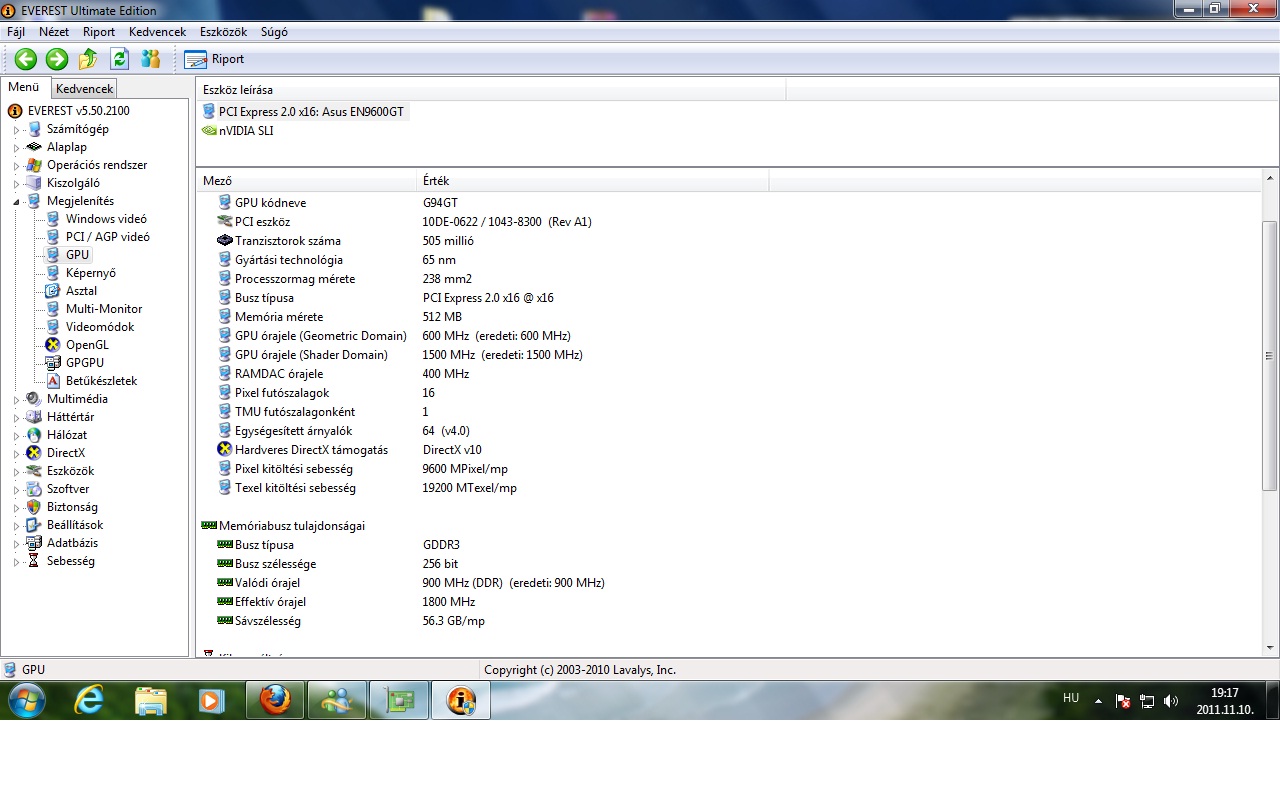
Task: Expand the Számítógép tree node
Action: pyautogui.click(x=16, y=129)
